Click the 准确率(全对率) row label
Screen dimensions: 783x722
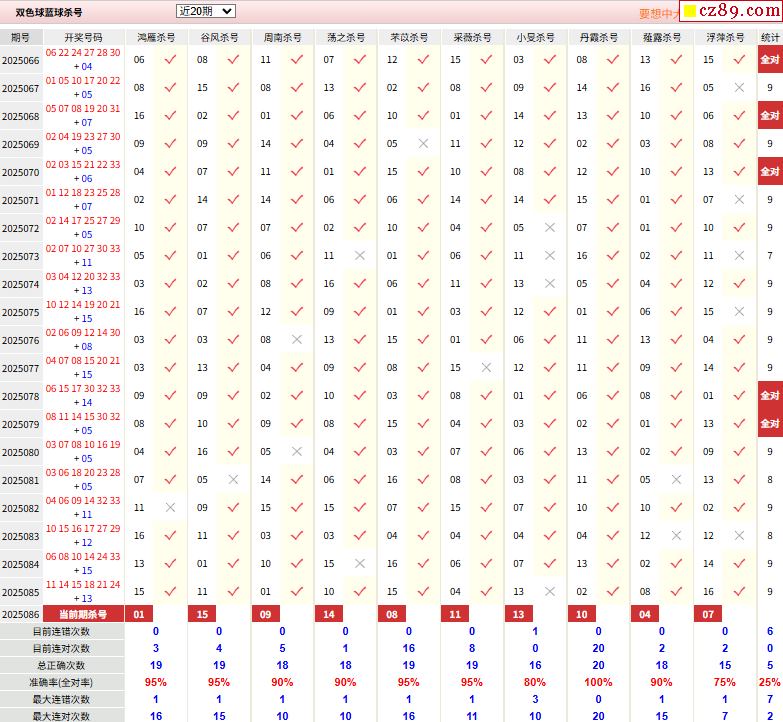(x=61, y=683)
